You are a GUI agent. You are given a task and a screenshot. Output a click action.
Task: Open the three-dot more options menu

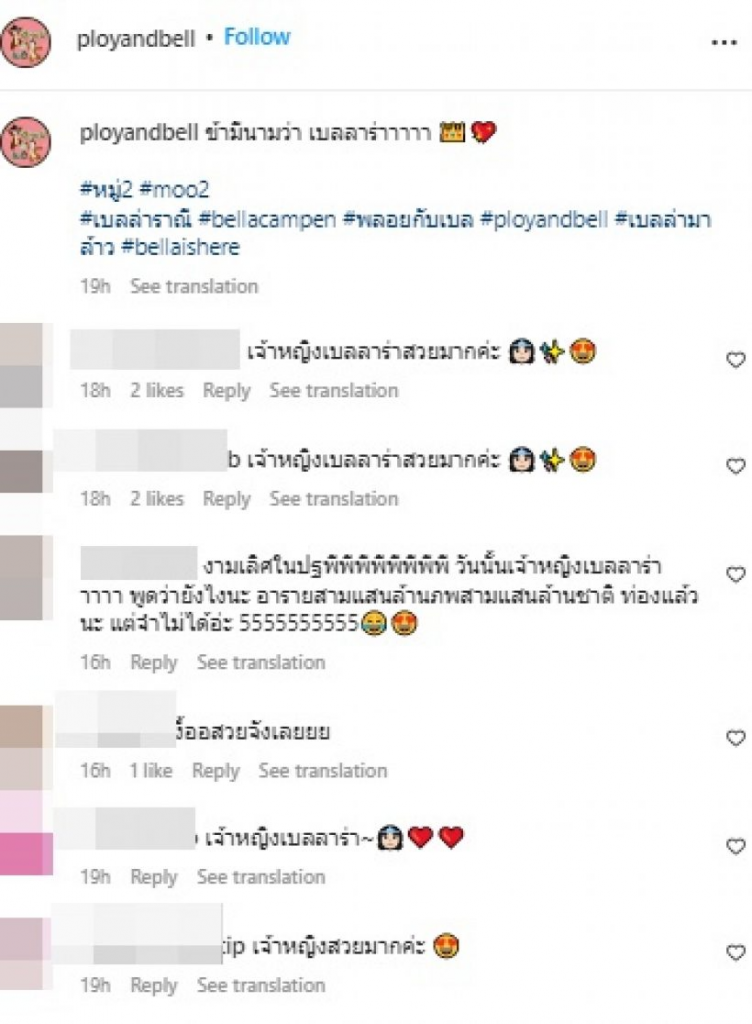[x=723, y=42]
